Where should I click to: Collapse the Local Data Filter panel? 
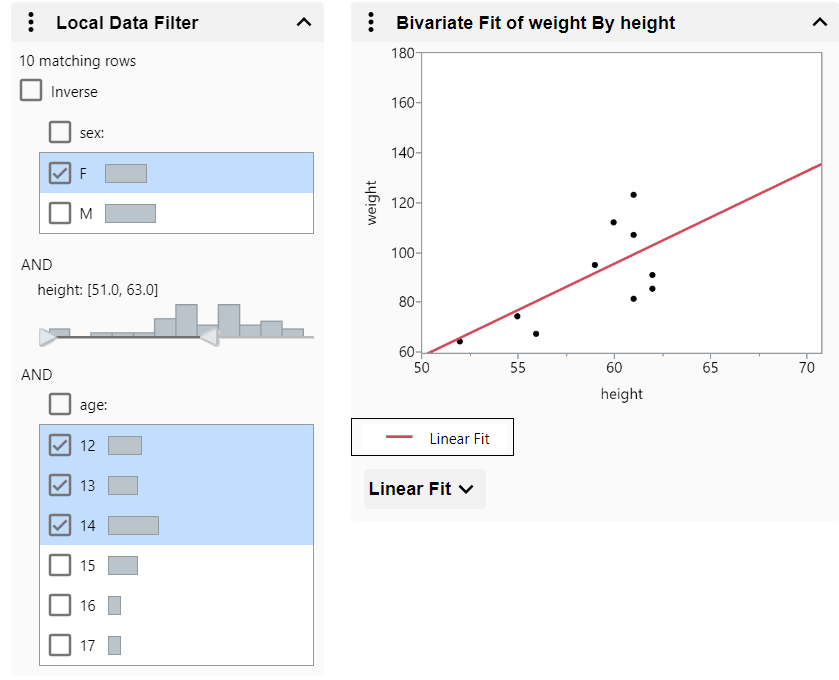(x=303, y=22)
